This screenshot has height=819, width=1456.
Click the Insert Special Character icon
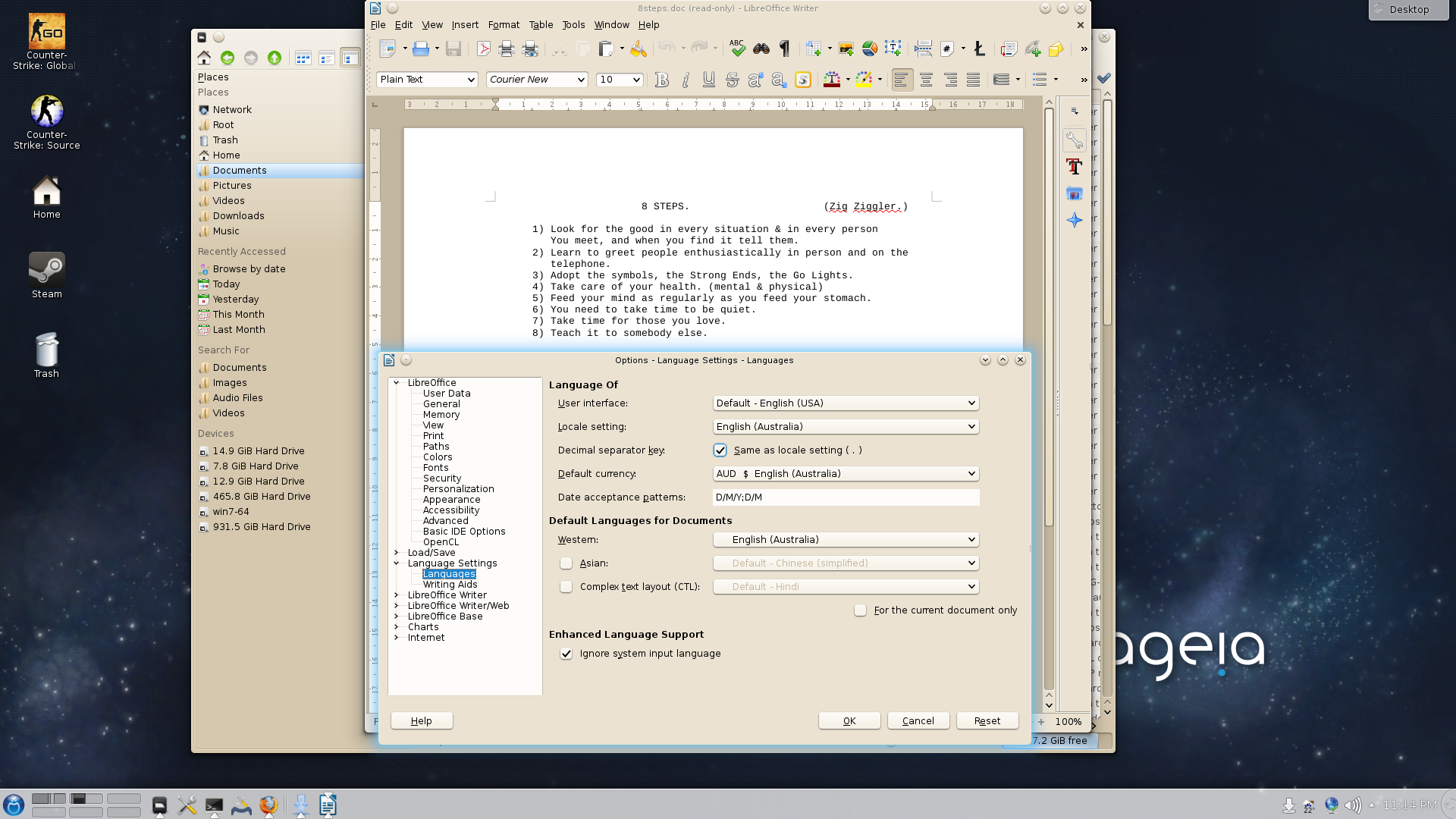pos(979,49)
